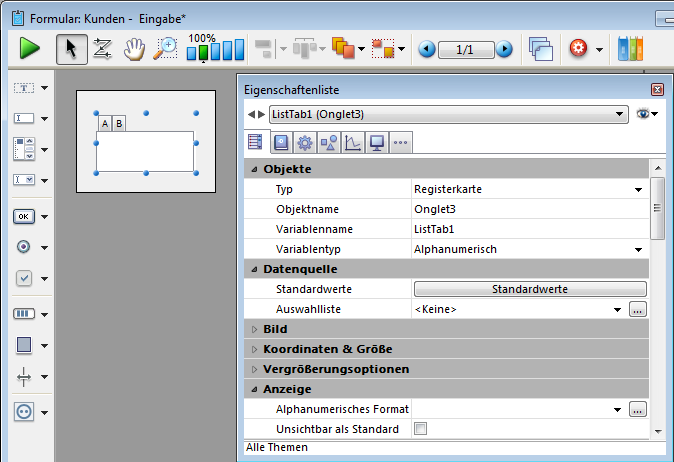Select the radio button object tool
The width and height of the screenshot is (674, 462).
pos(24,247)
